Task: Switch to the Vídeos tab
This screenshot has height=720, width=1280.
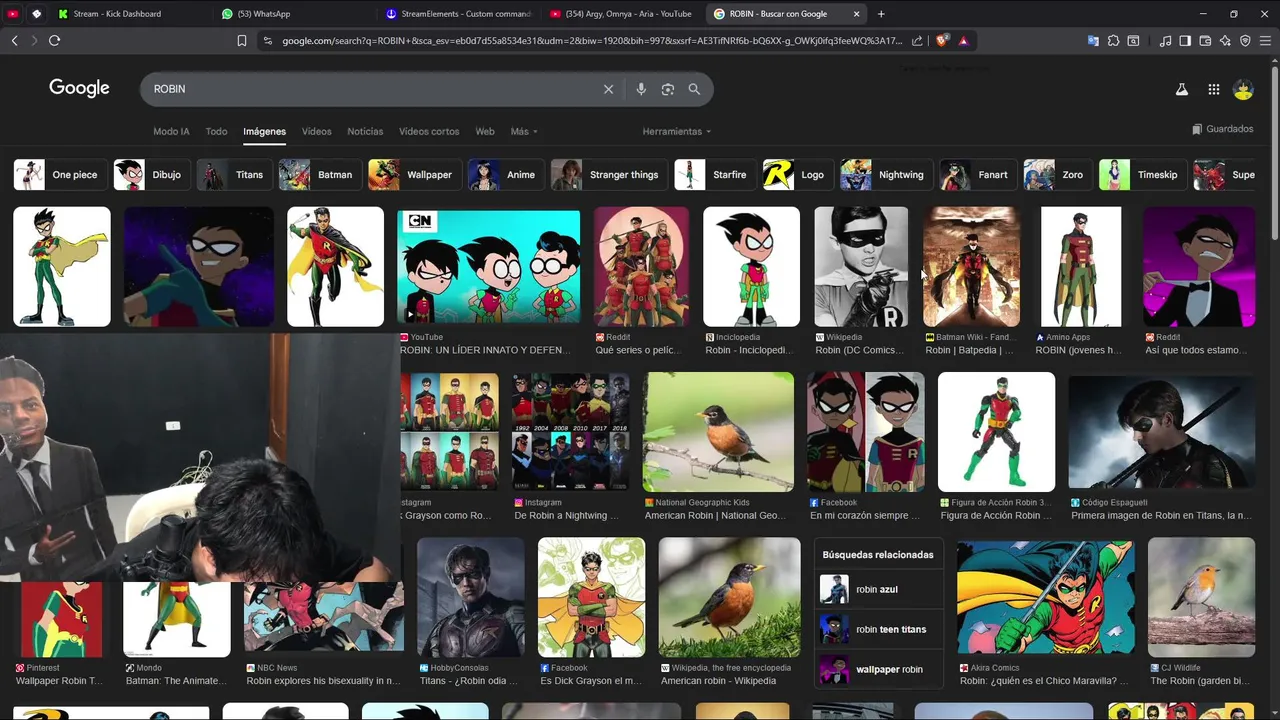Action: pos(316,132)
